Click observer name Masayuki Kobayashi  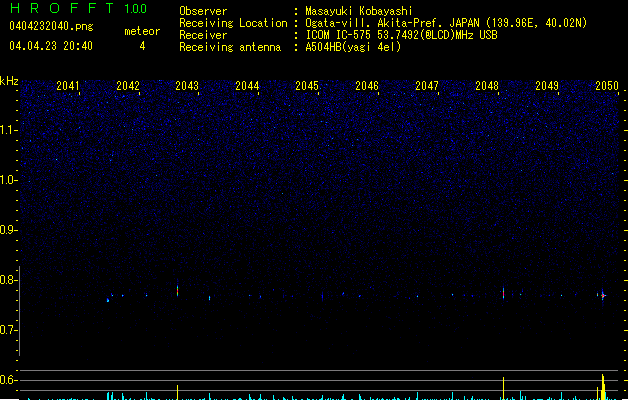click(359, 11)
